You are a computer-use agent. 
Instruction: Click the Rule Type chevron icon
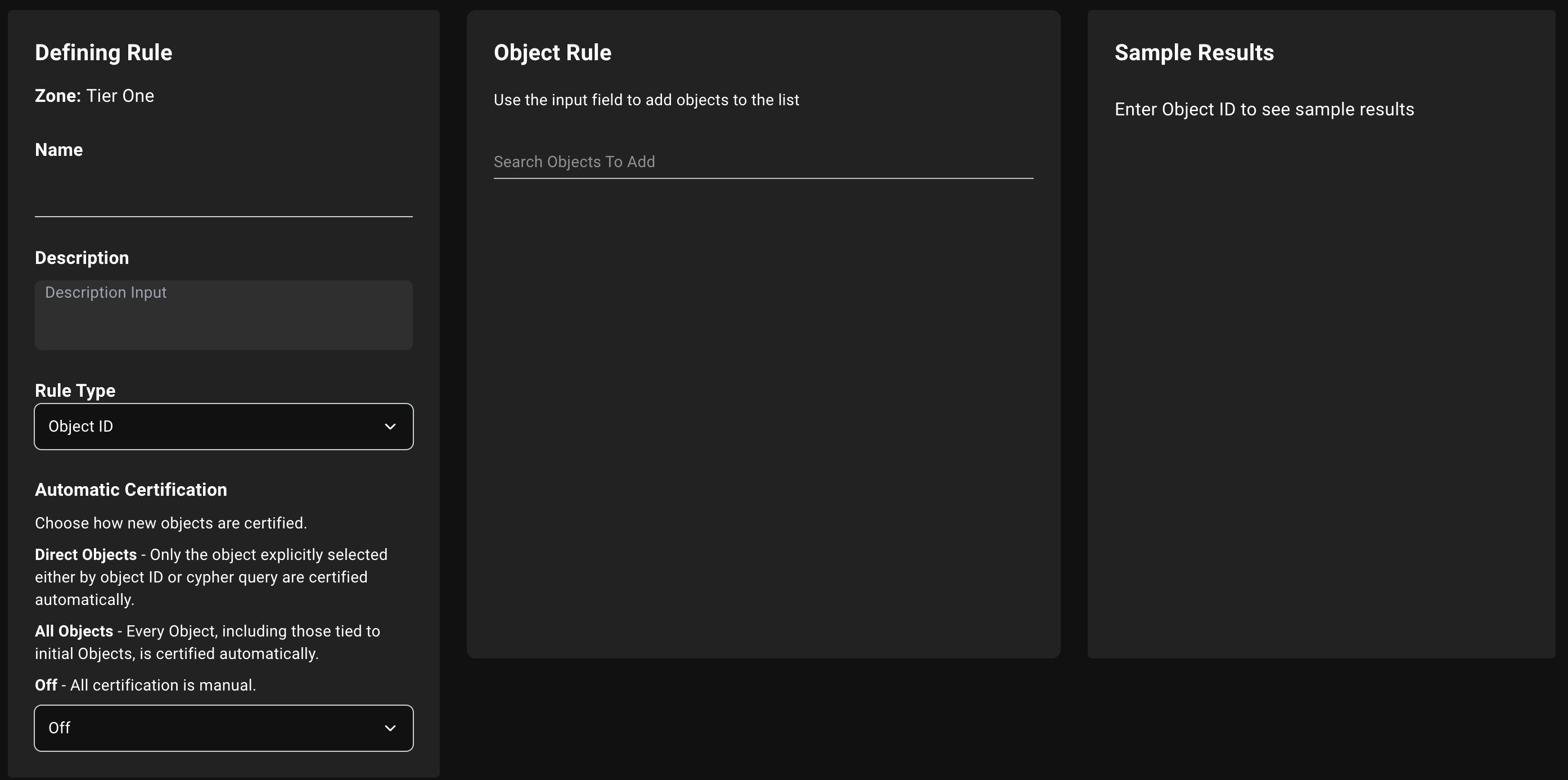coord(390,426)
